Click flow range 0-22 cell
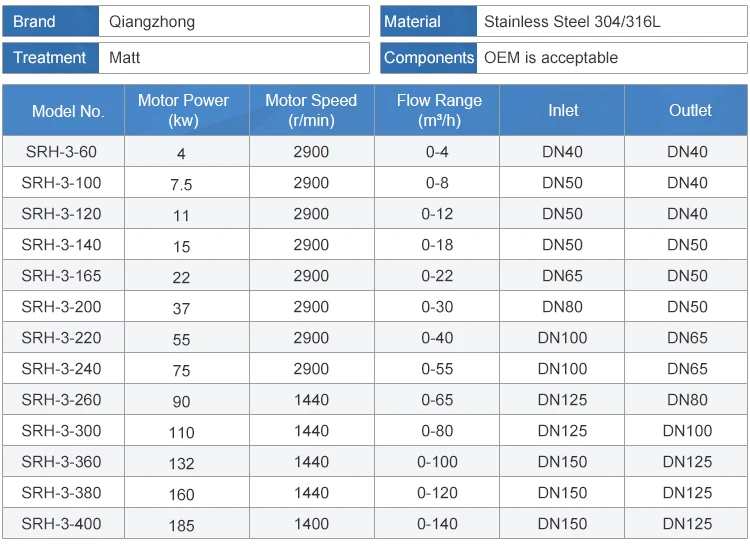 point(437,276)
